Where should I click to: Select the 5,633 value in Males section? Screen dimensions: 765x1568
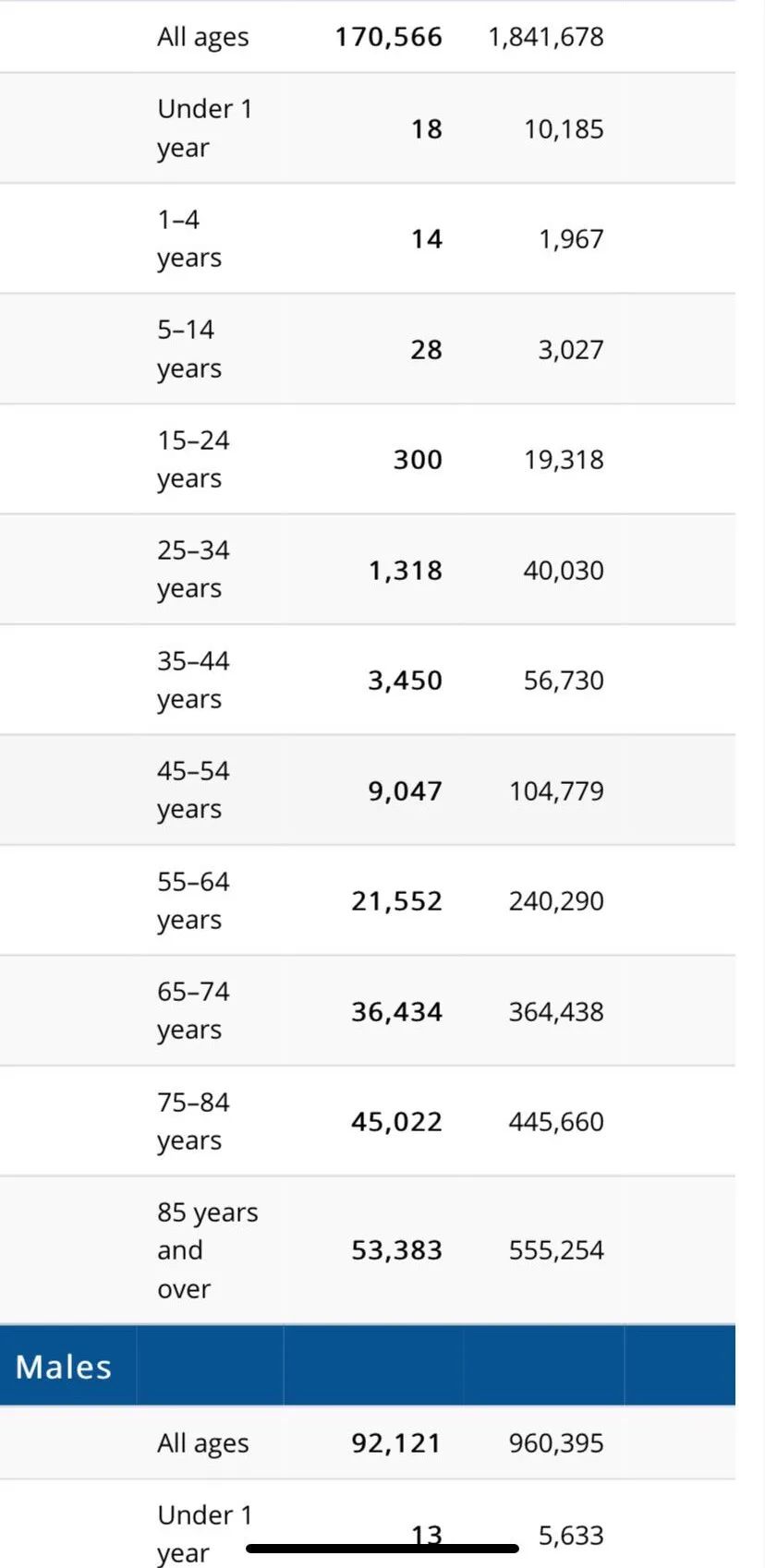(x=571, y=1536)
